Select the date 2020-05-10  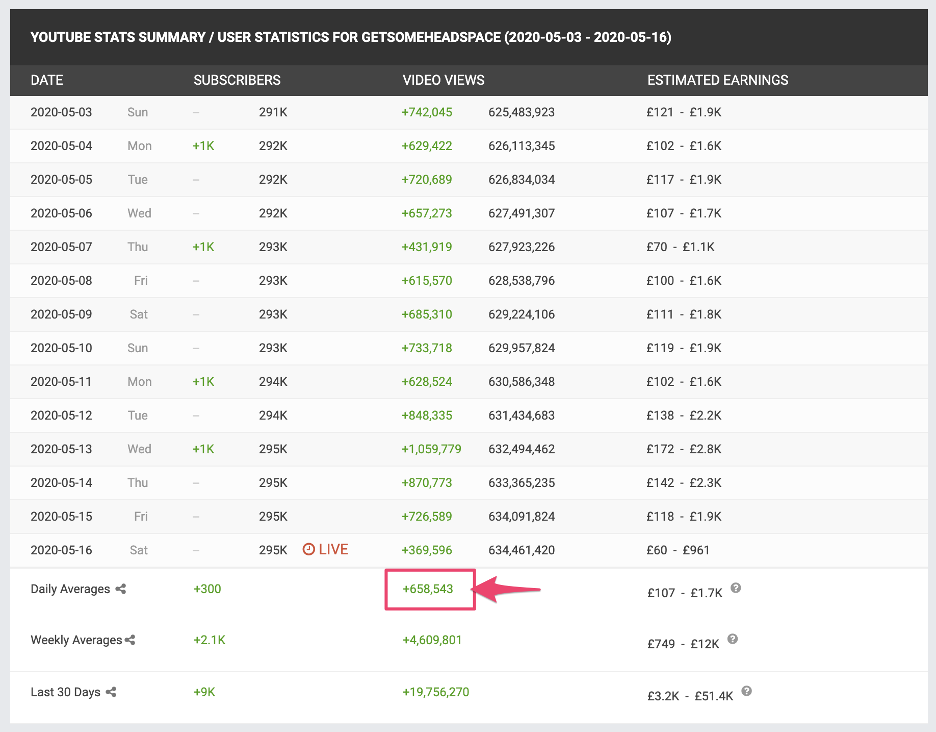click(61, 348)
